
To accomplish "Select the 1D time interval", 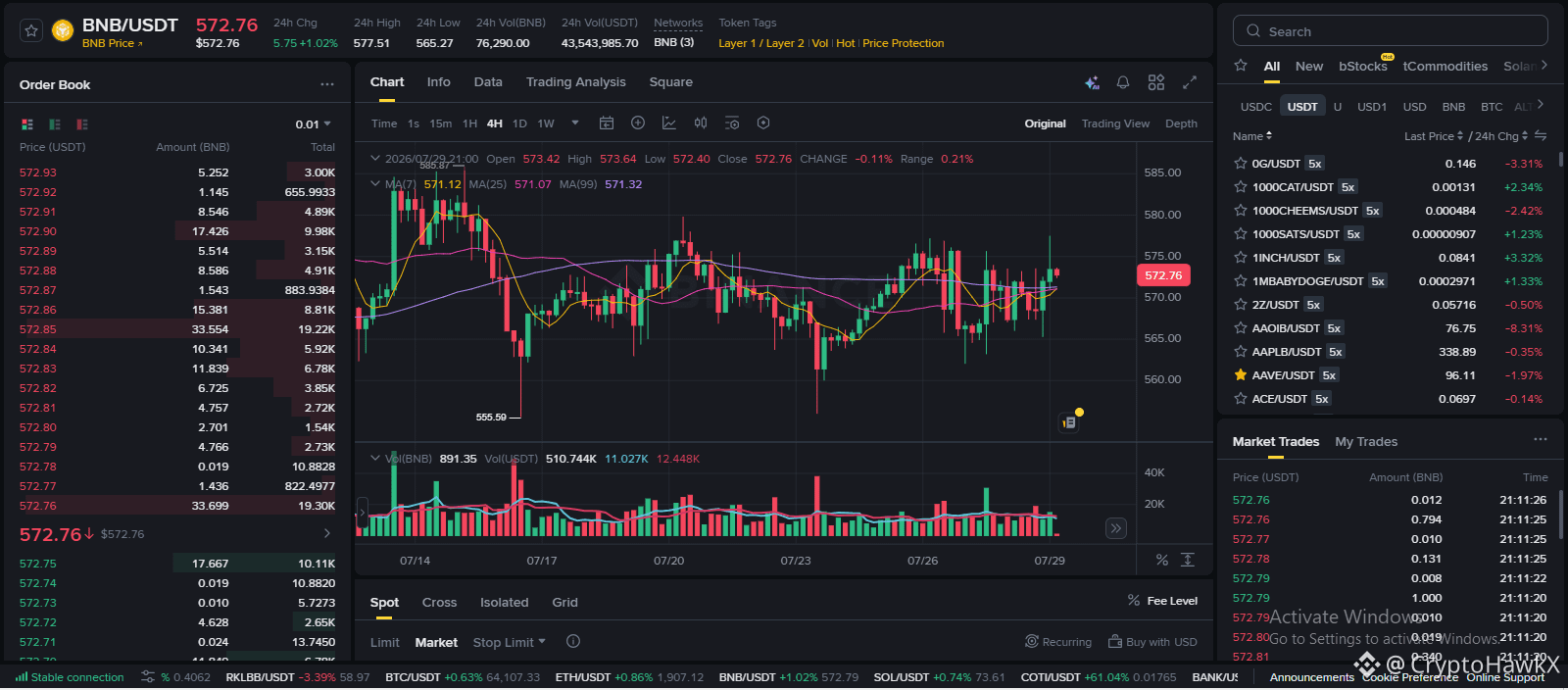I will 519,123.
